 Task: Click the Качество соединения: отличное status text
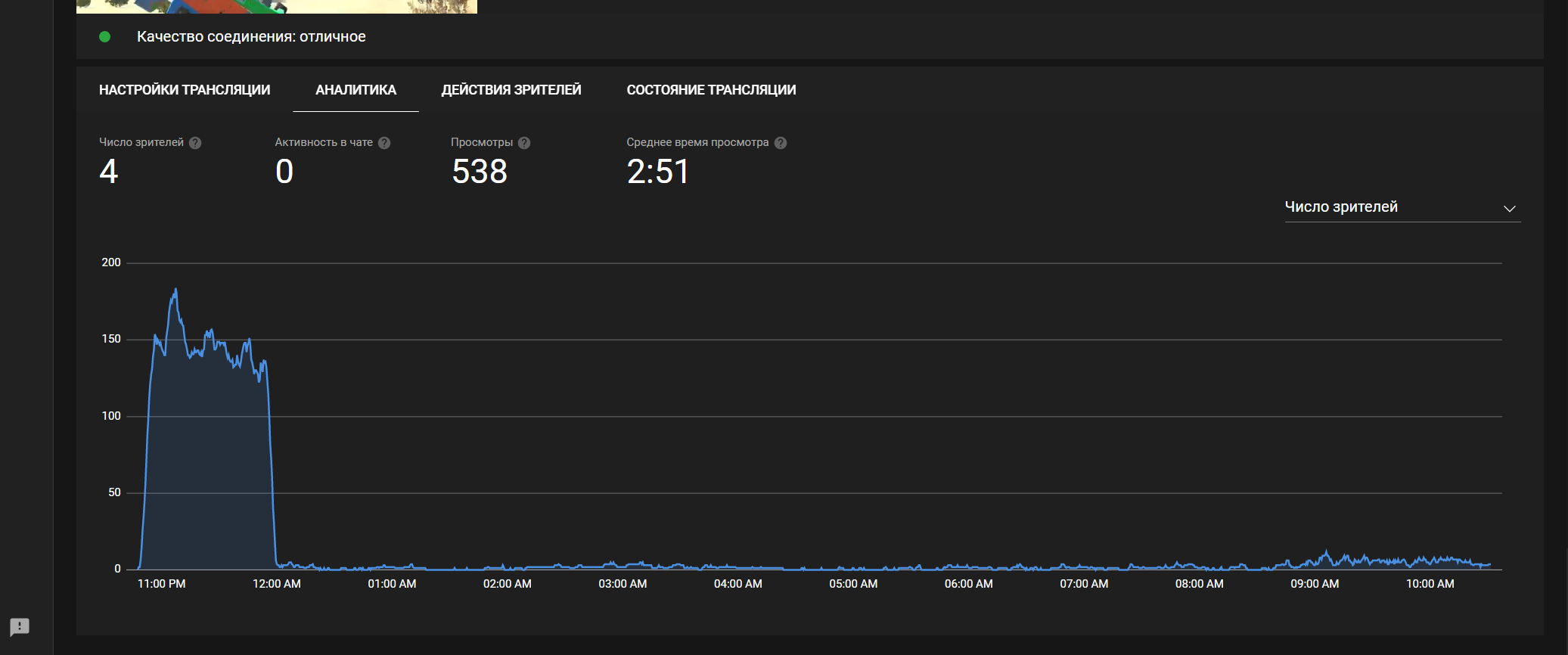point(251,37)
